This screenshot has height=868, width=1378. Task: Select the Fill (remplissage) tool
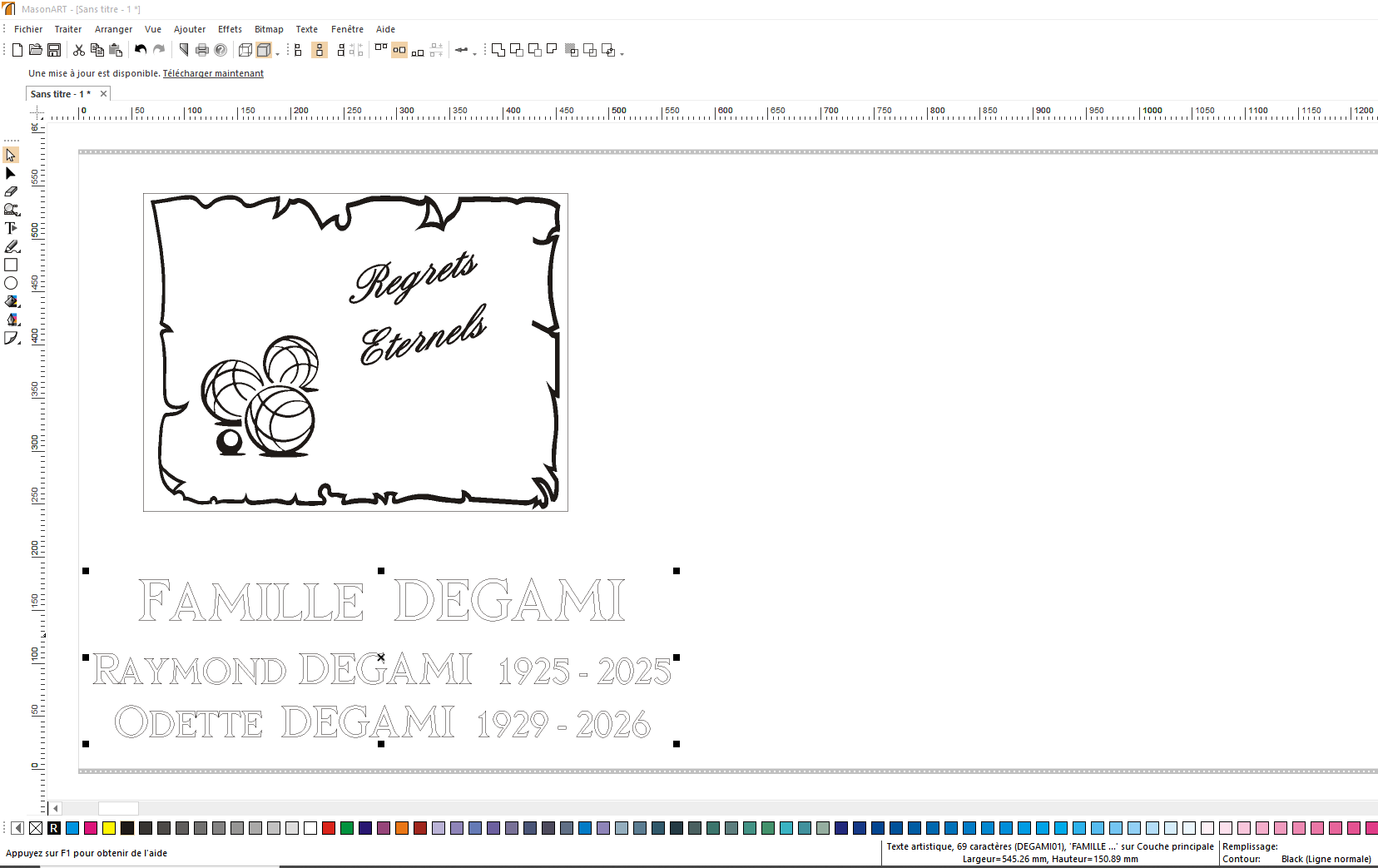coord(11,301)
